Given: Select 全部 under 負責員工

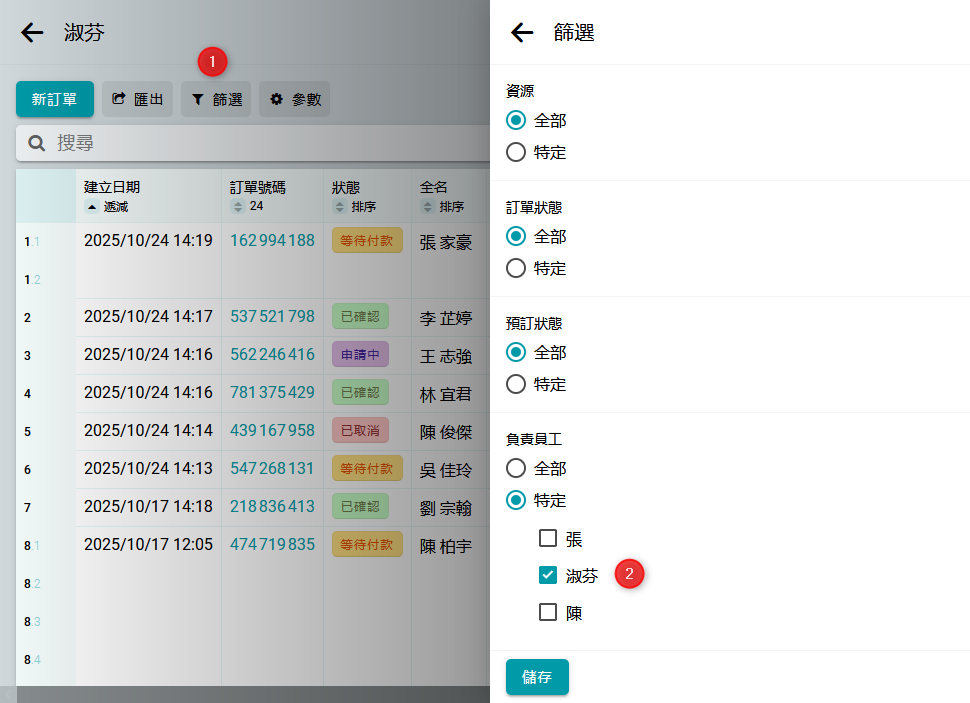Looking at the screenshot, I should pyautogui.click(x=516, y=468).
